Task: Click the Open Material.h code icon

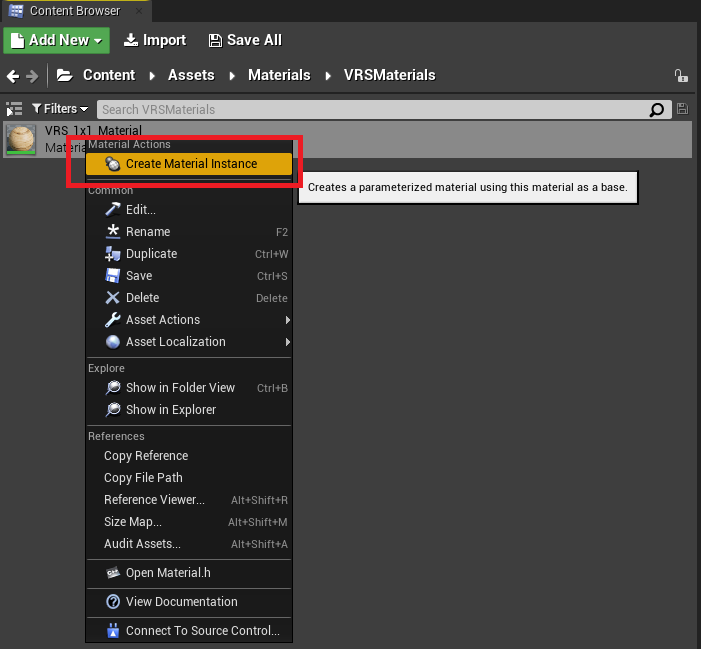Action: 113,573
